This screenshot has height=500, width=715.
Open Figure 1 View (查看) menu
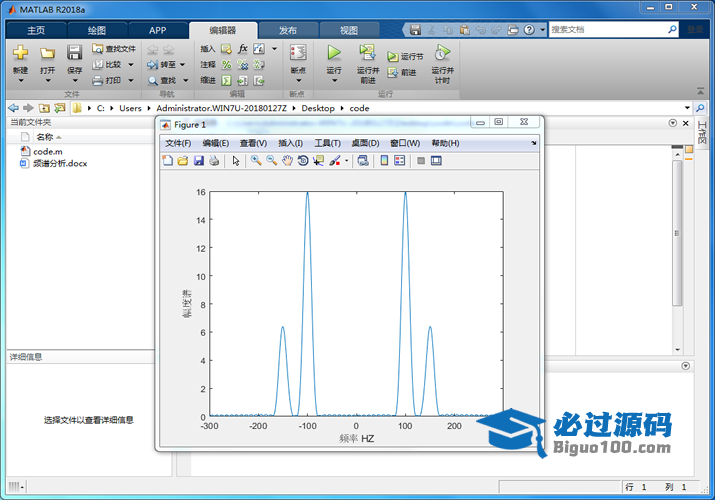[253, 143]
